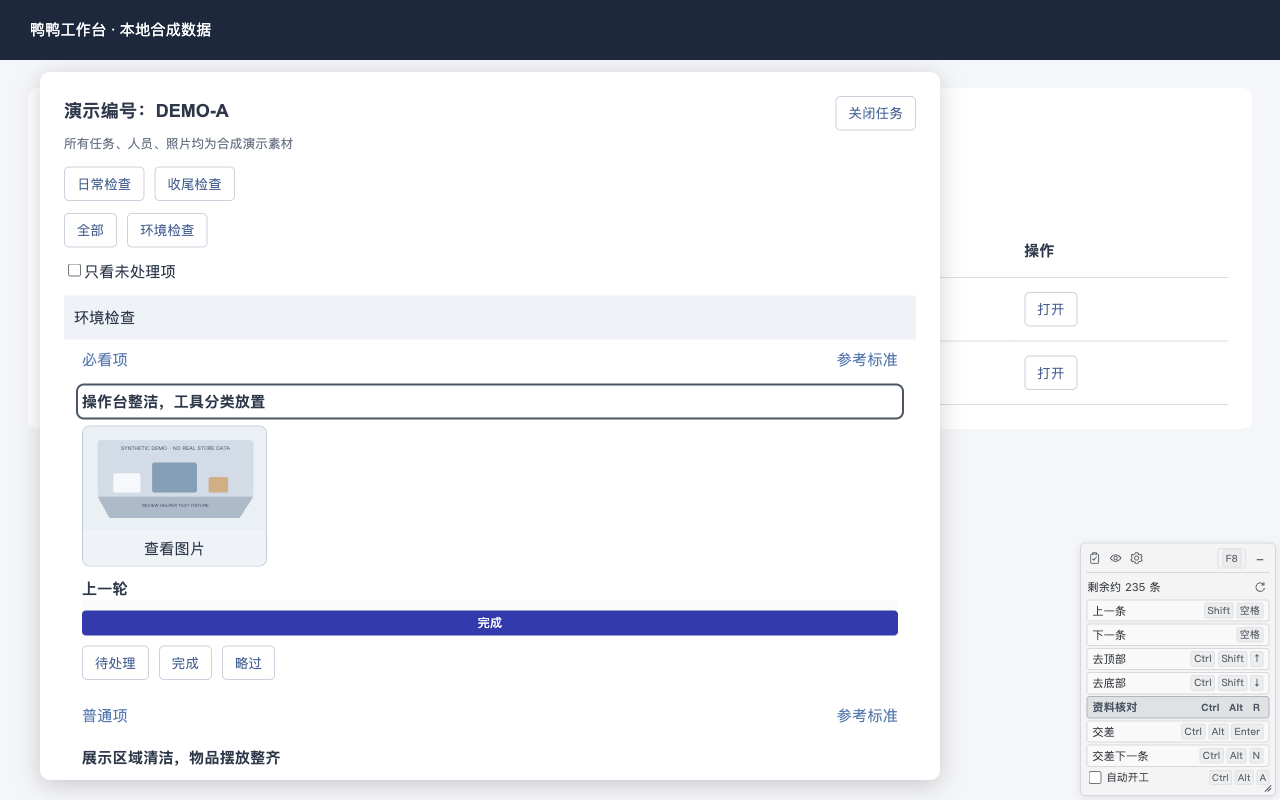1280x800 pixels.
Task: Grab the resize handle at helper panel corner
Action: [1267, 788]
